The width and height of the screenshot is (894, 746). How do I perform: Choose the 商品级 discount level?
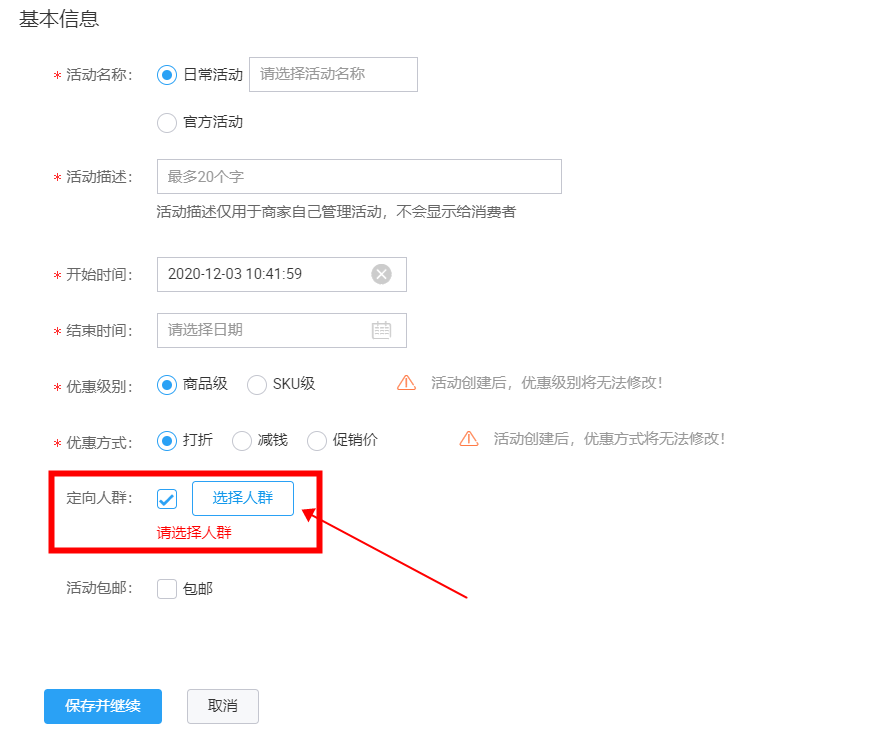coord(166,385)
